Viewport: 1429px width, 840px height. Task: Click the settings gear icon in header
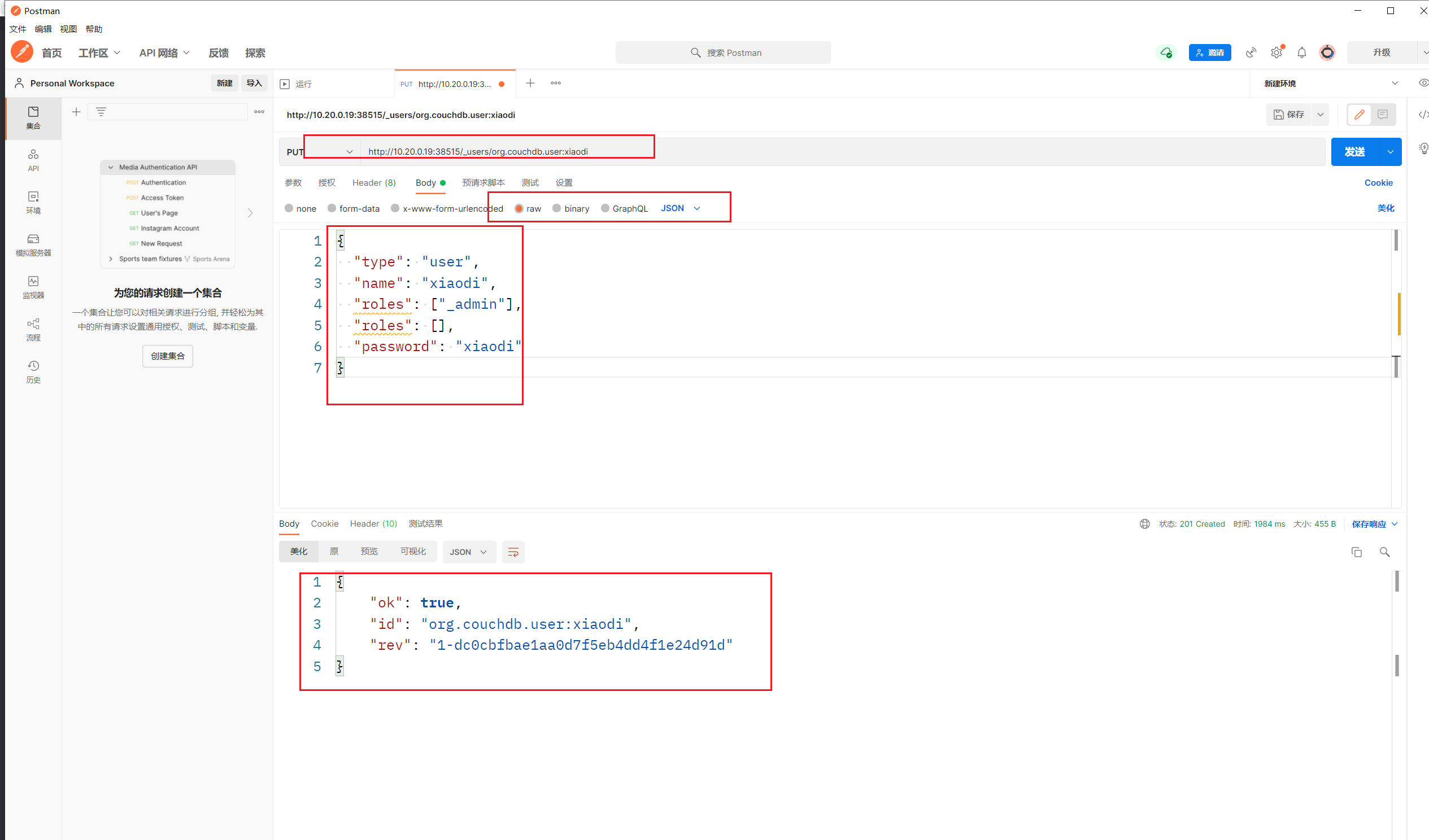pos(1276,53)
